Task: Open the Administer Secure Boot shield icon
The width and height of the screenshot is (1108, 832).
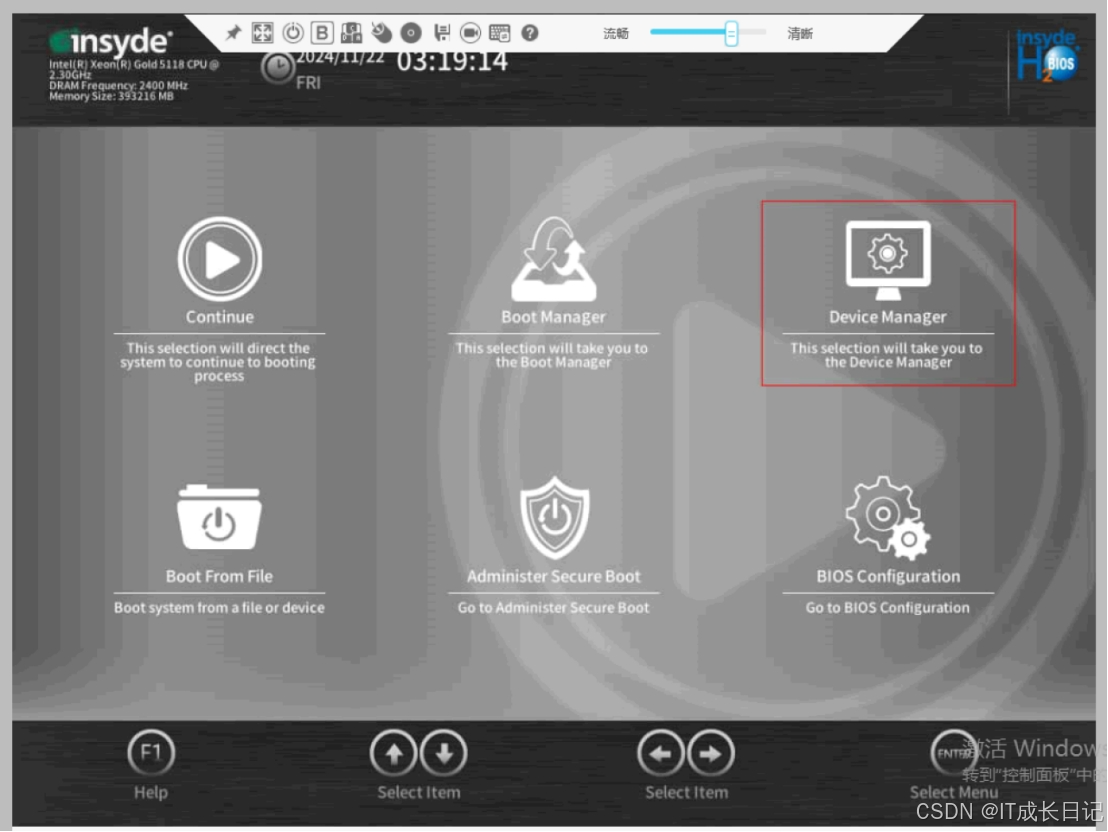Action: tap(554, 517)
